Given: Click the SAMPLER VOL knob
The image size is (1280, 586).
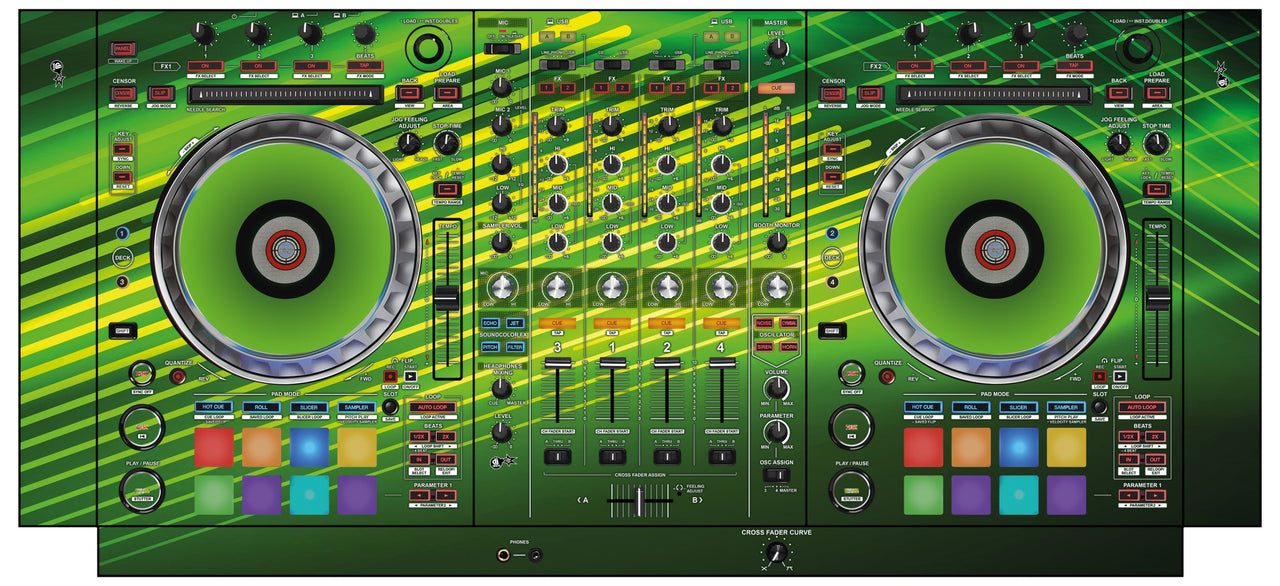Looking at the screenshot, I should pos(500,243).
